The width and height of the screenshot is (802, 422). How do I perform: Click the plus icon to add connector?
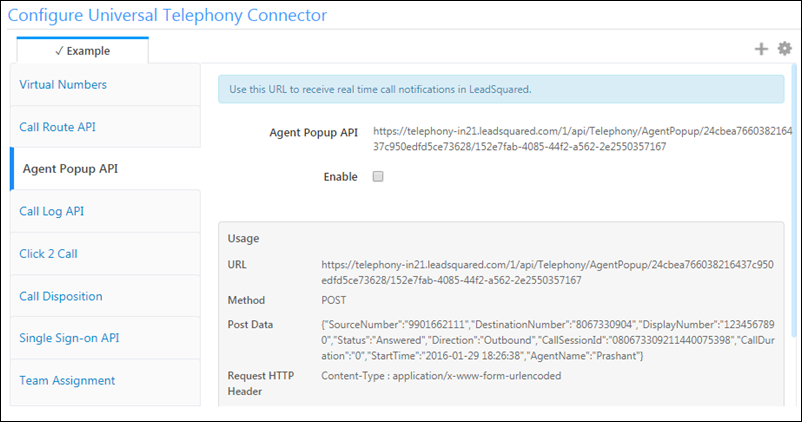[761, 49]
